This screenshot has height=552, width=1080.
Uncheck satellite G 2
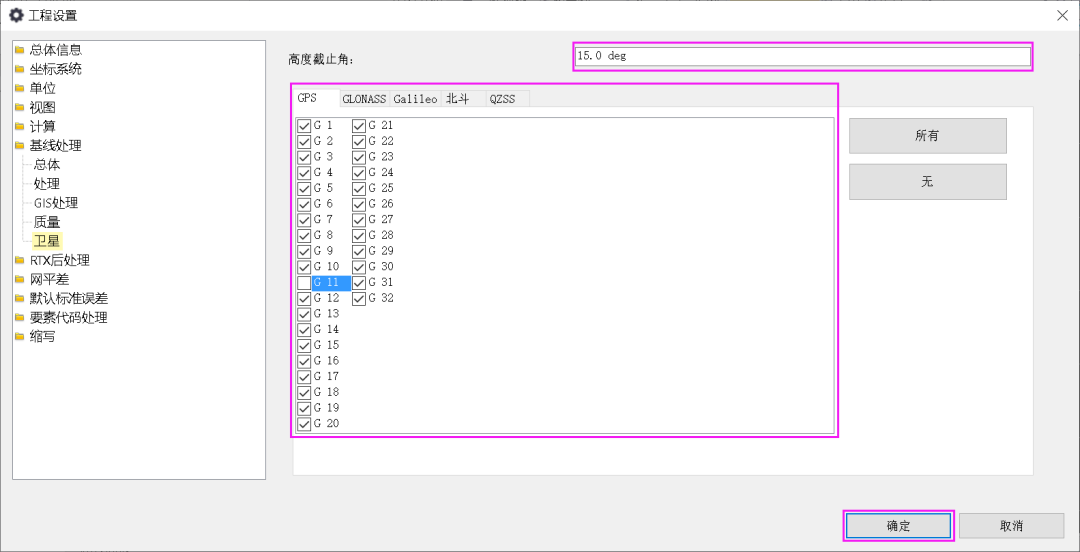[x=304, y=141]
